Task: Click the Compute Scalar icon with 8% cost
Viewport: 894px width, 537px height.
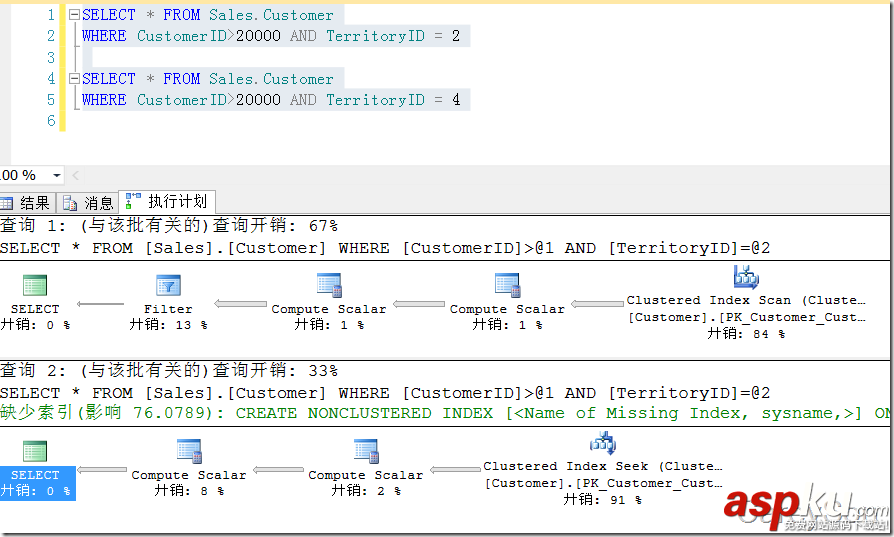Action: click(x=188, y=452)
